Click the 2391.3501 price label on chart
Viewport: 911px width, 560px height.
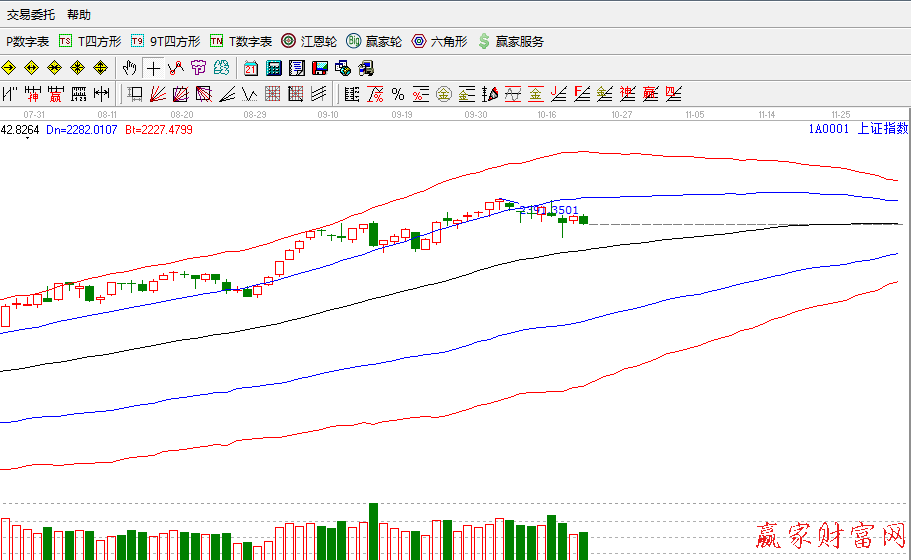[549, 210]
